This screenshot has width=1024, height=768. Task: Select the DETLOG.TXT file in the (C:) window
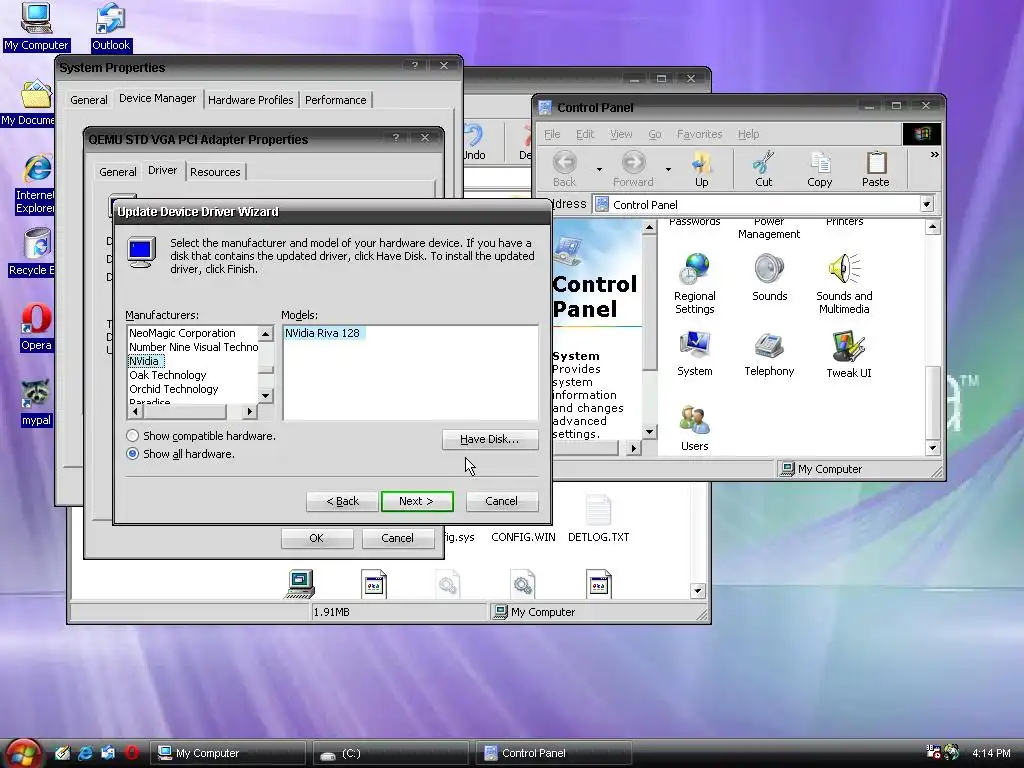(598, 519)
